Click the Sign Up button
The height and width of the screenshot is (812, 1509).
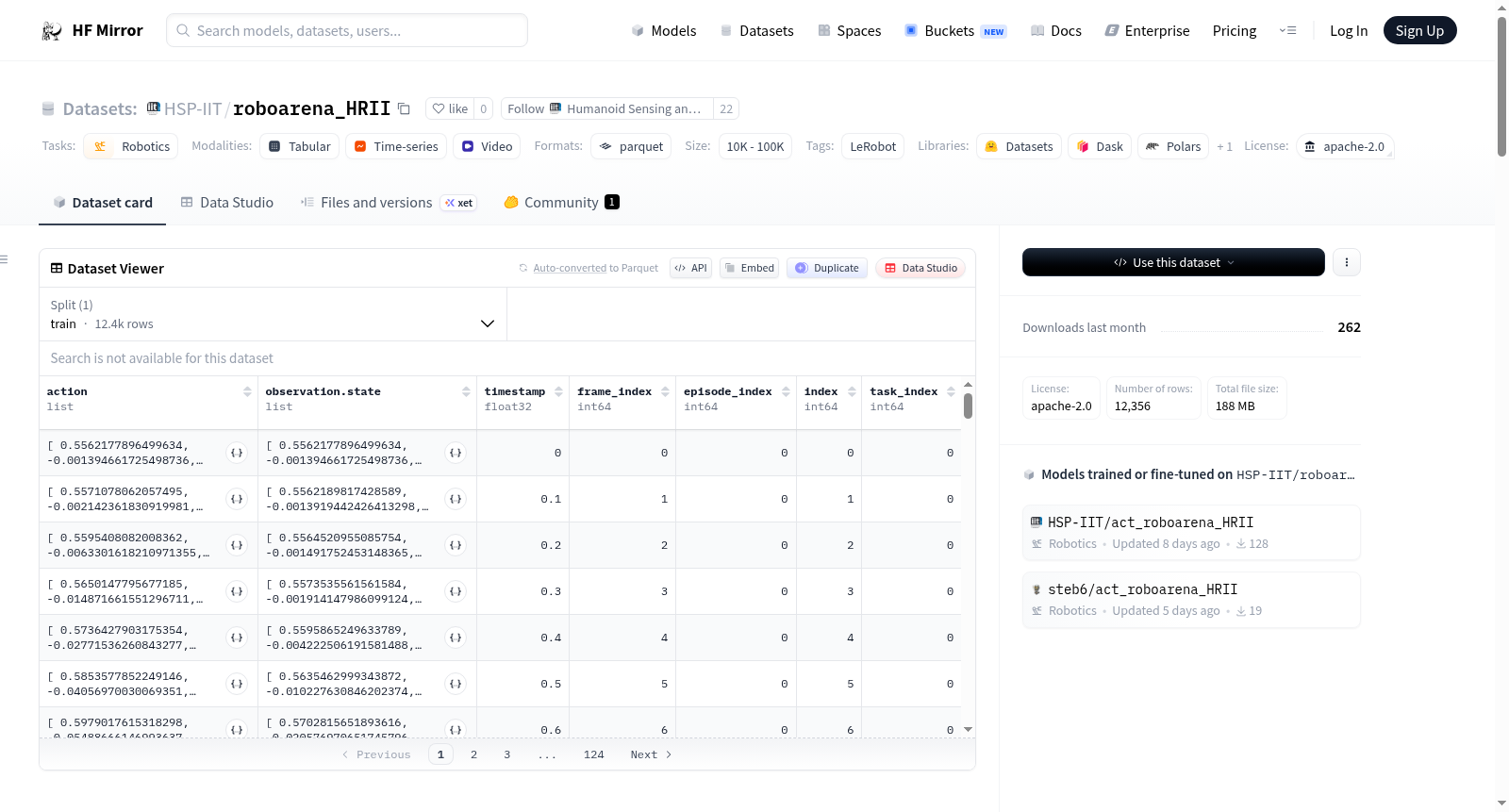point(1420,30)
